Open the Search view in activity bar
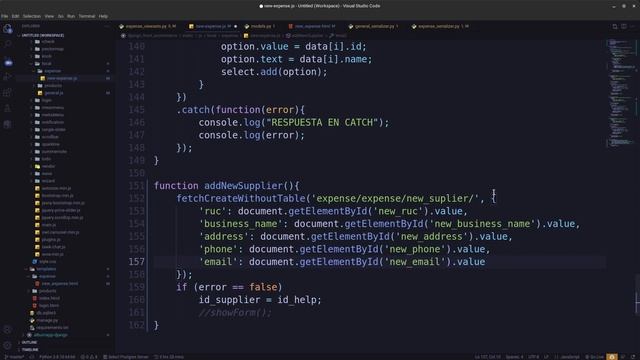 (7, 44)
